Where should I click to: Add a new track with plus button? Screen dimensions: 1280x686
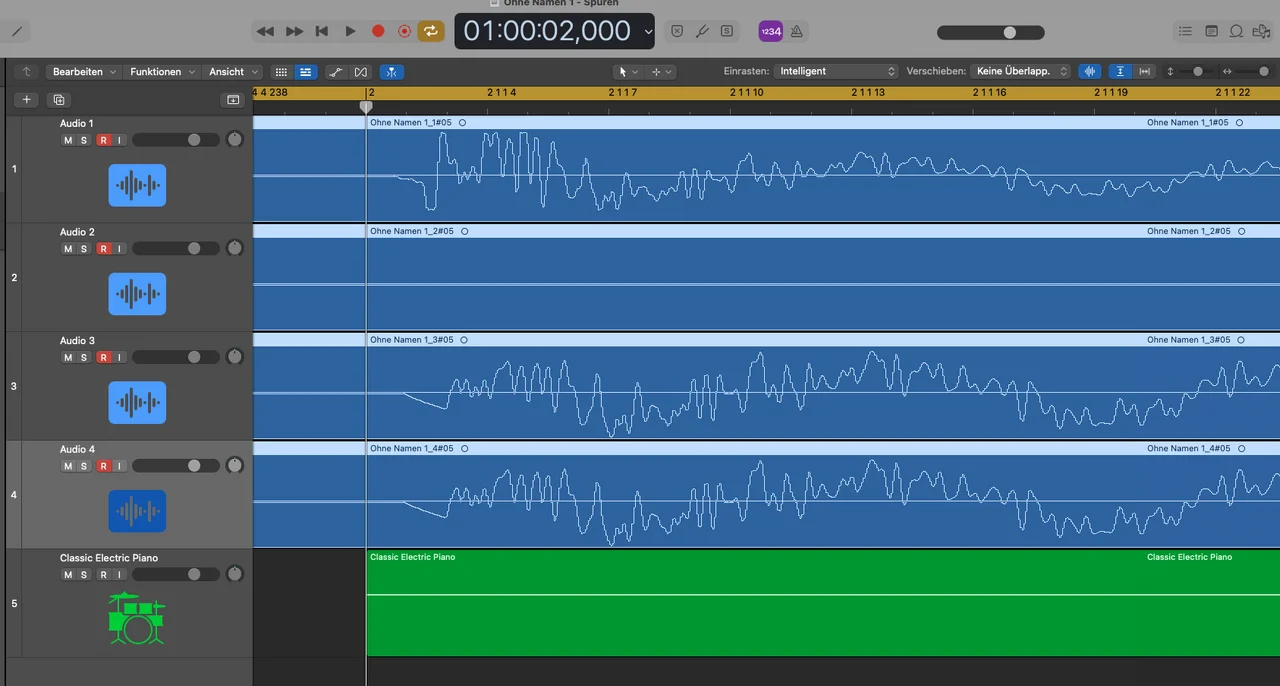[x=27, y=99]
